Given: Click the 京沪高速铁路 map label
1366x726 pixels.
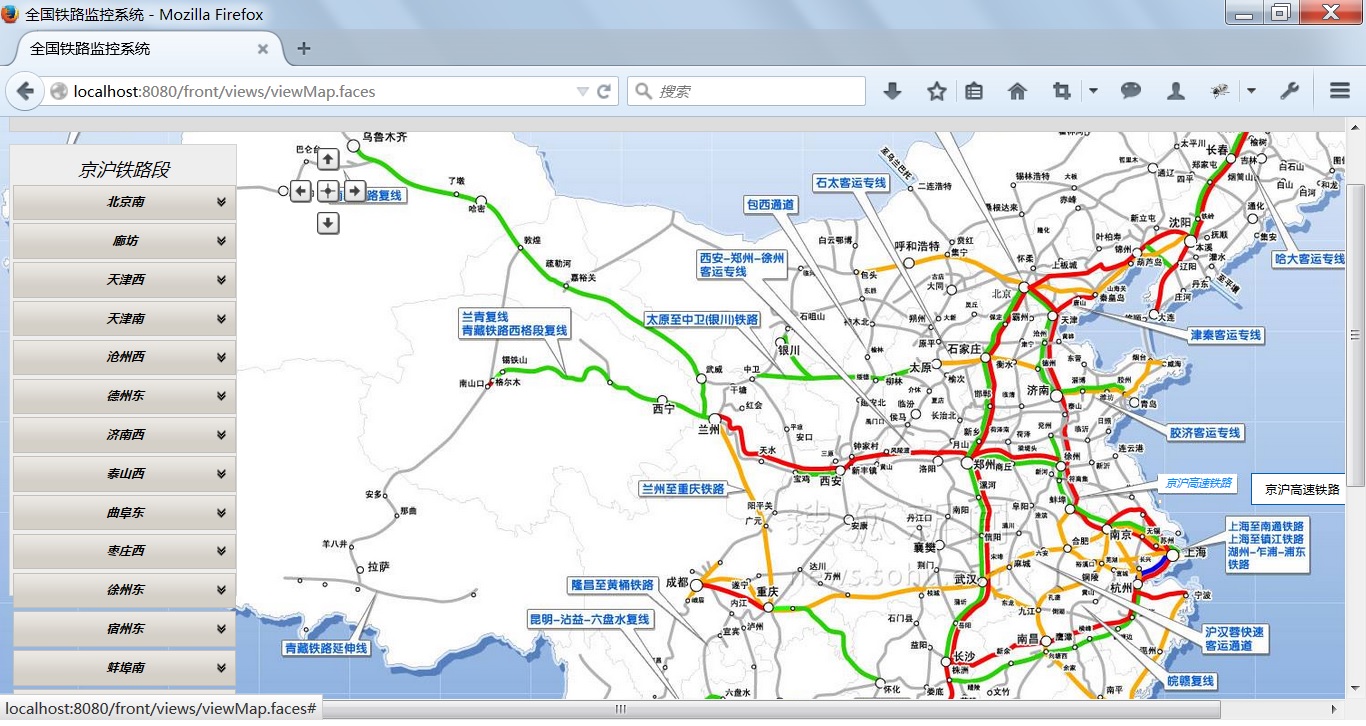Looking at the screenshot, I should [1200, 483].
